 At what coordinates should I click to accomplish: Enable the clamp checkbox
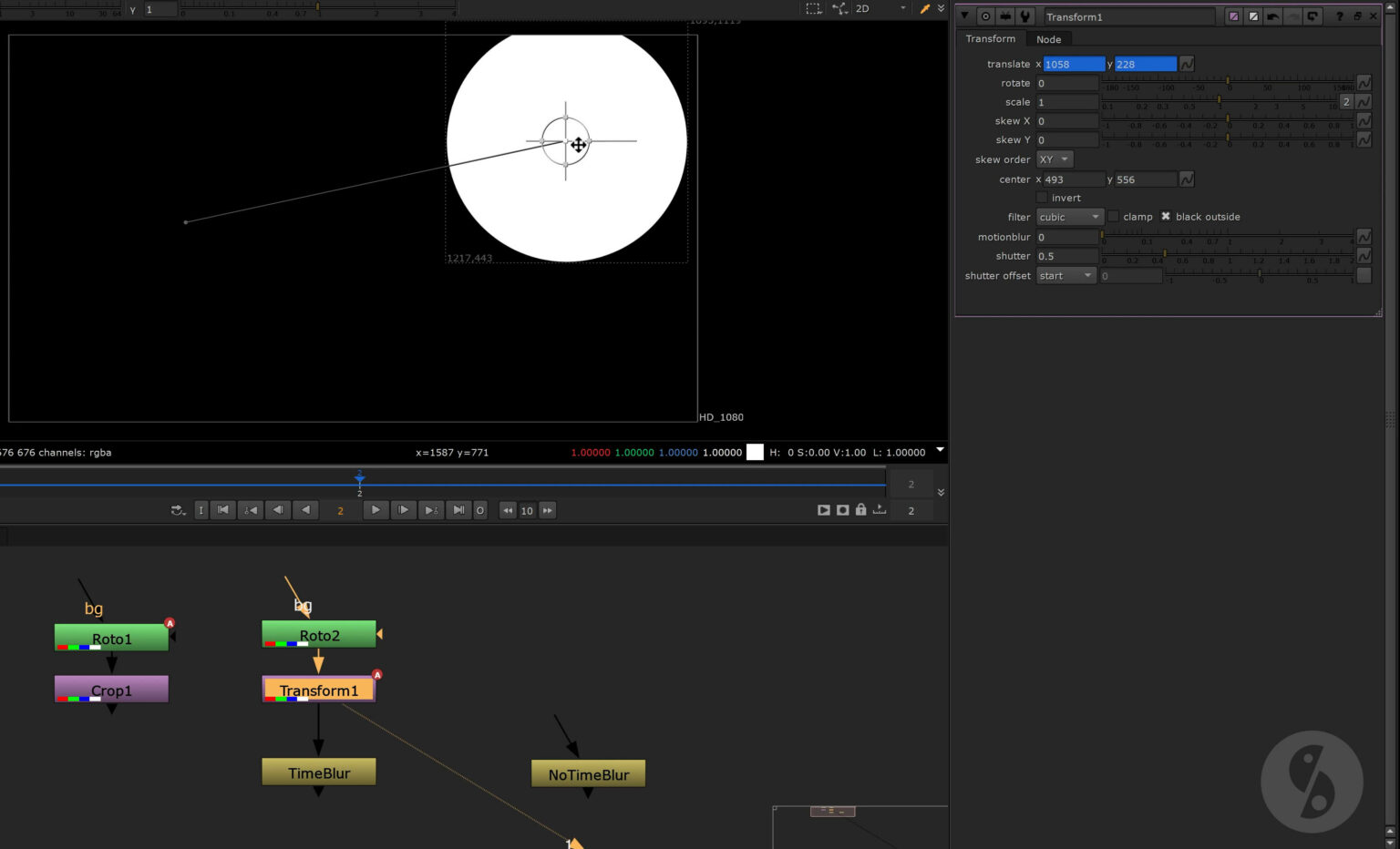click(x=1113, y=216)
